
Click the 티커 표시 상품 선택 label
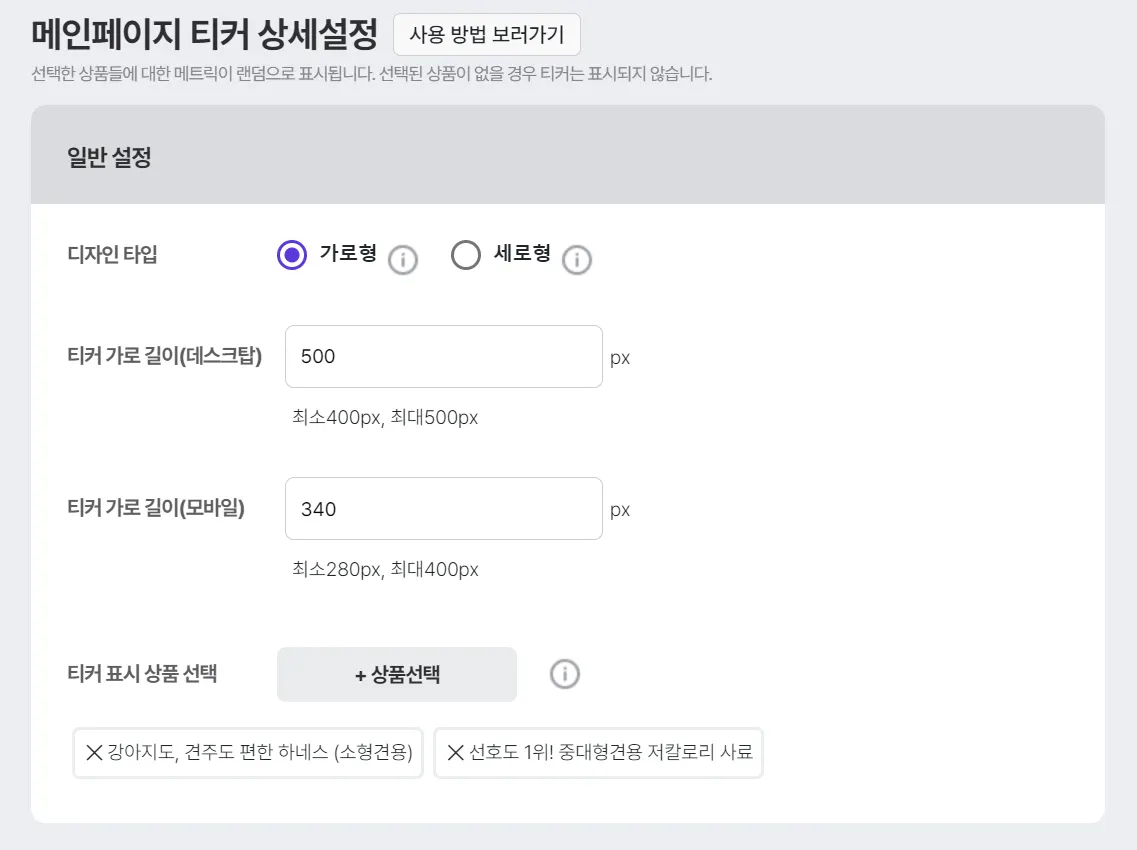(141, 673)
